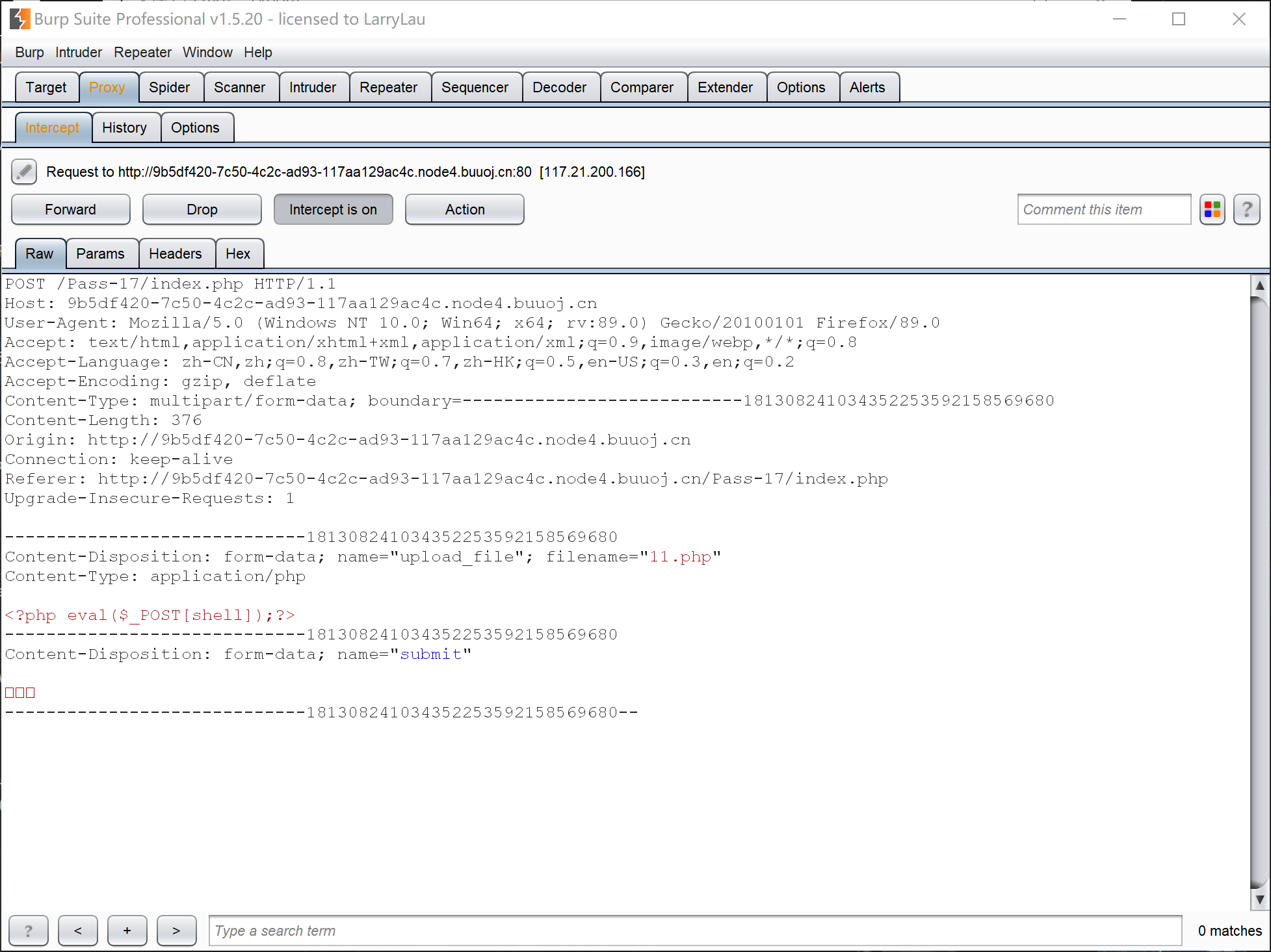
Task: Click the POST /Pass-17/index.php request line
Action: tap(170, 284)
